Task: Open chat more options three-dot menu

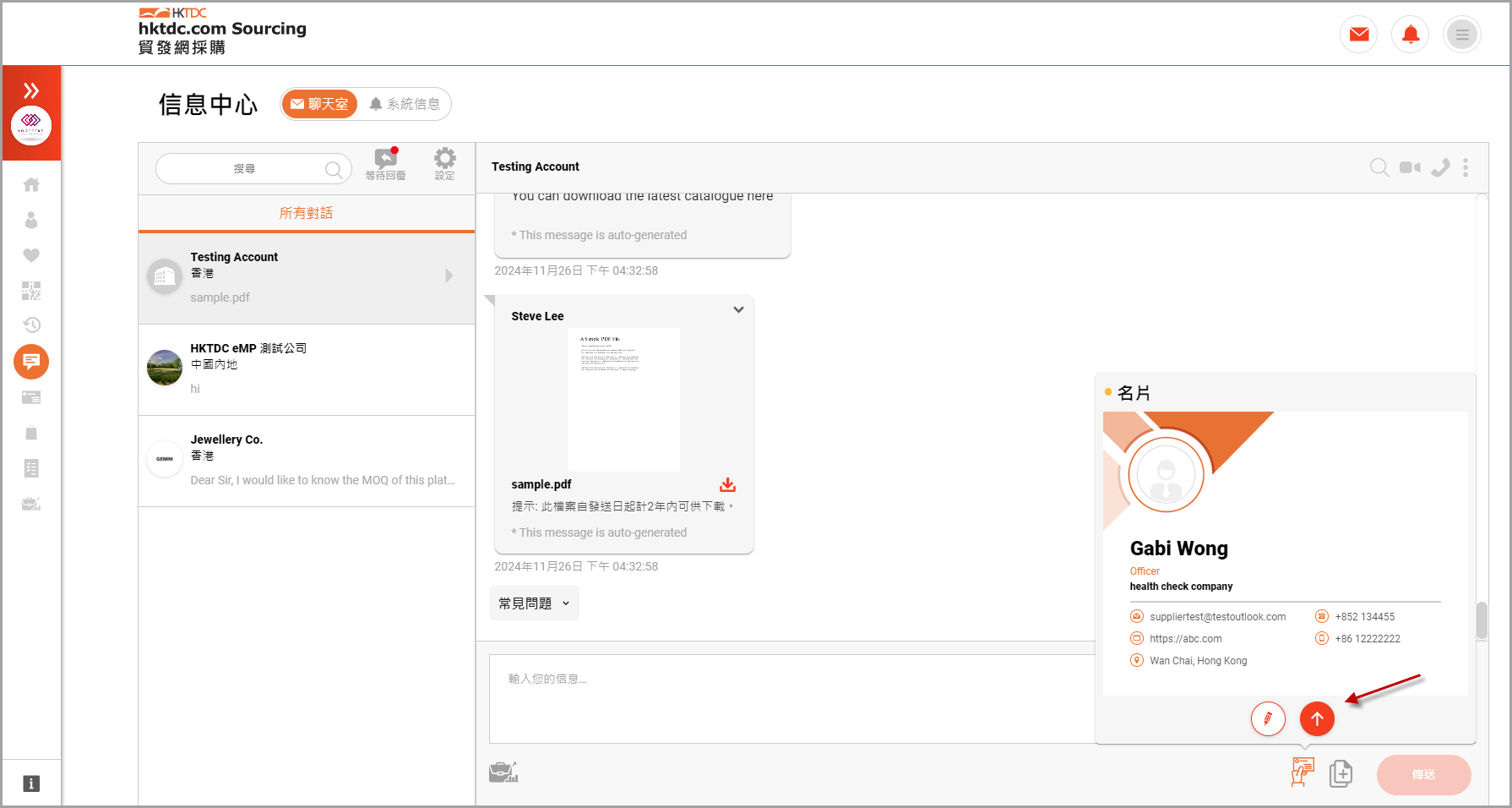Action: click(x=1466, y=167)
